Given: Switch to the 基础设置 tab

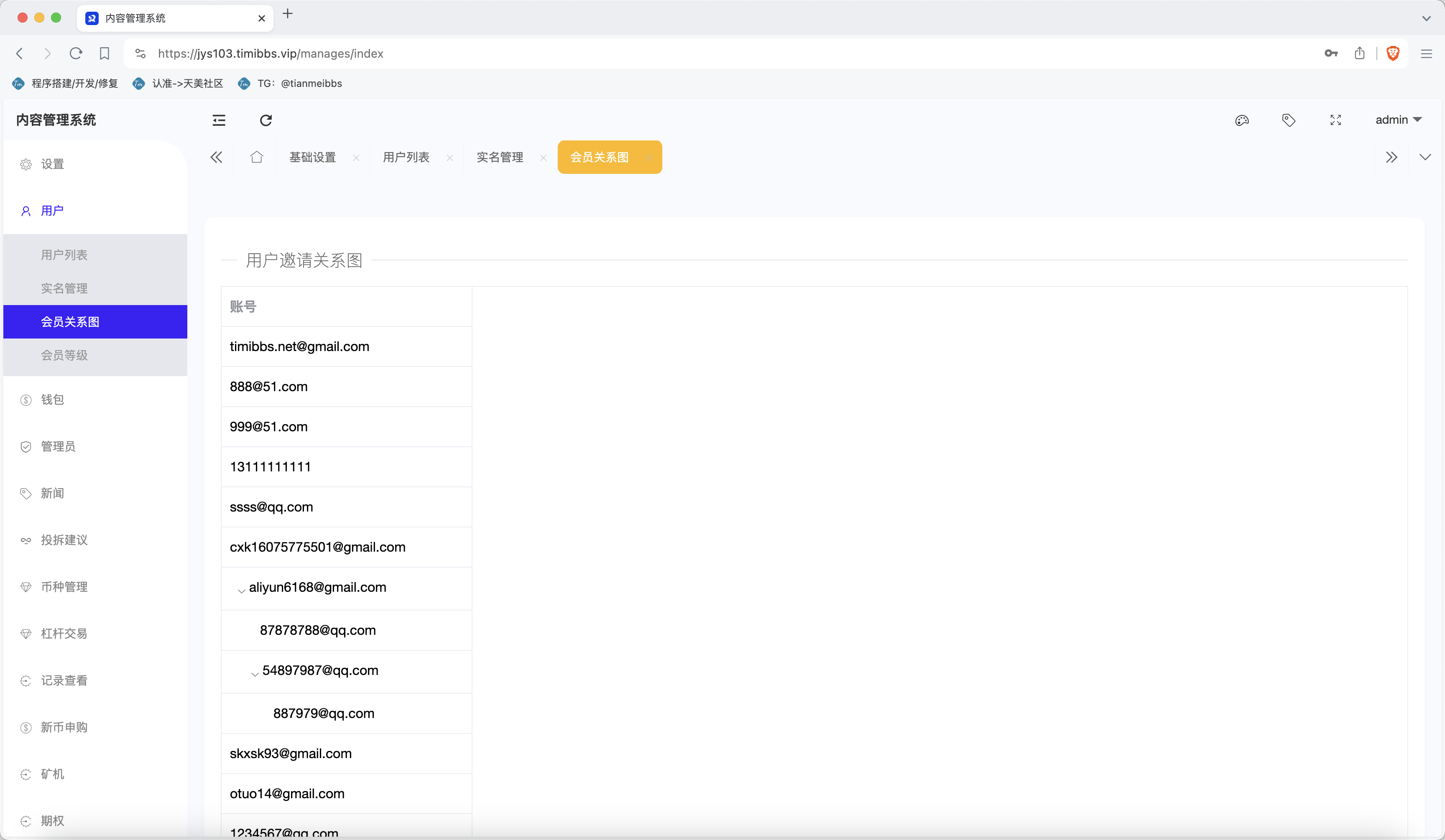Looking at the screenshot, I should pyautogui.click(x=312, y=157).
